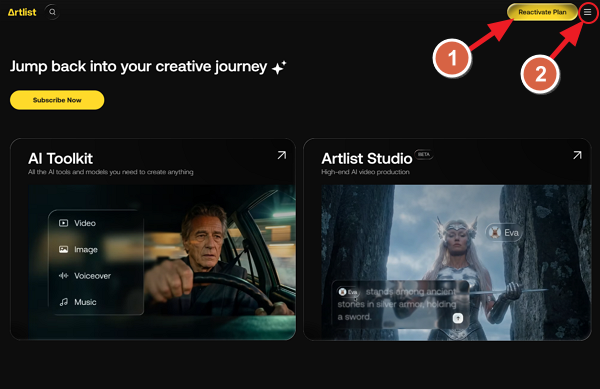
Task: Open the AI Toolkit heading
Action: pos(60,158)
